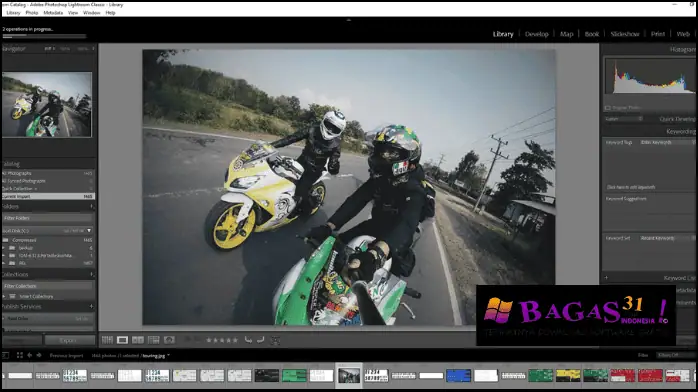Open People view icon in toolbar
Viewport: 698px width, 392px height.
[x=169, y=340]
